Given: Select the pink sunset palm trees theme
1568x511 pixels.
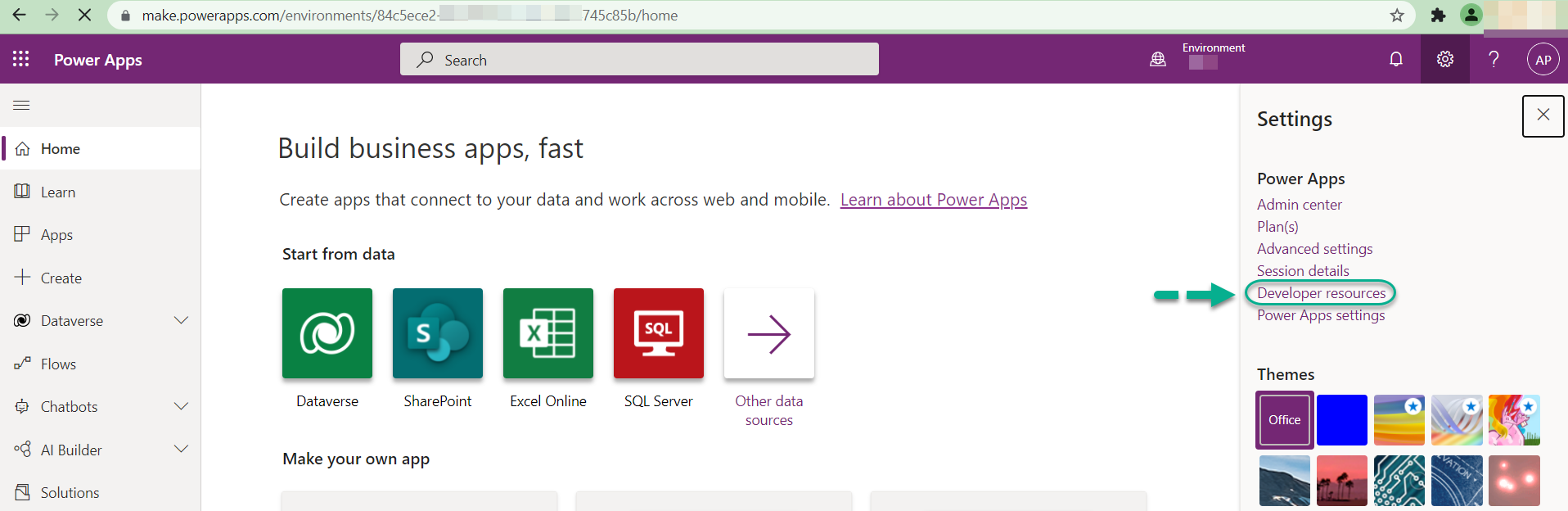Looking at the screenshot, I should point(1342,481).
